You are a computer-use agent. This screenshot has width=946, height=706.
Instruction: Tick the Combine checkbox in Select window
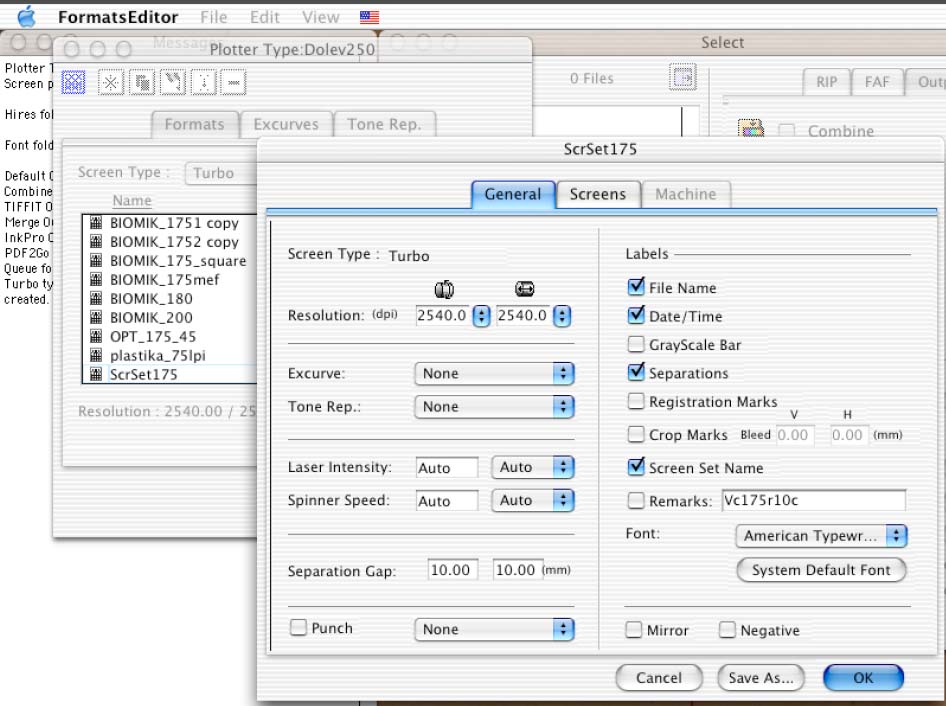(787, 131)
